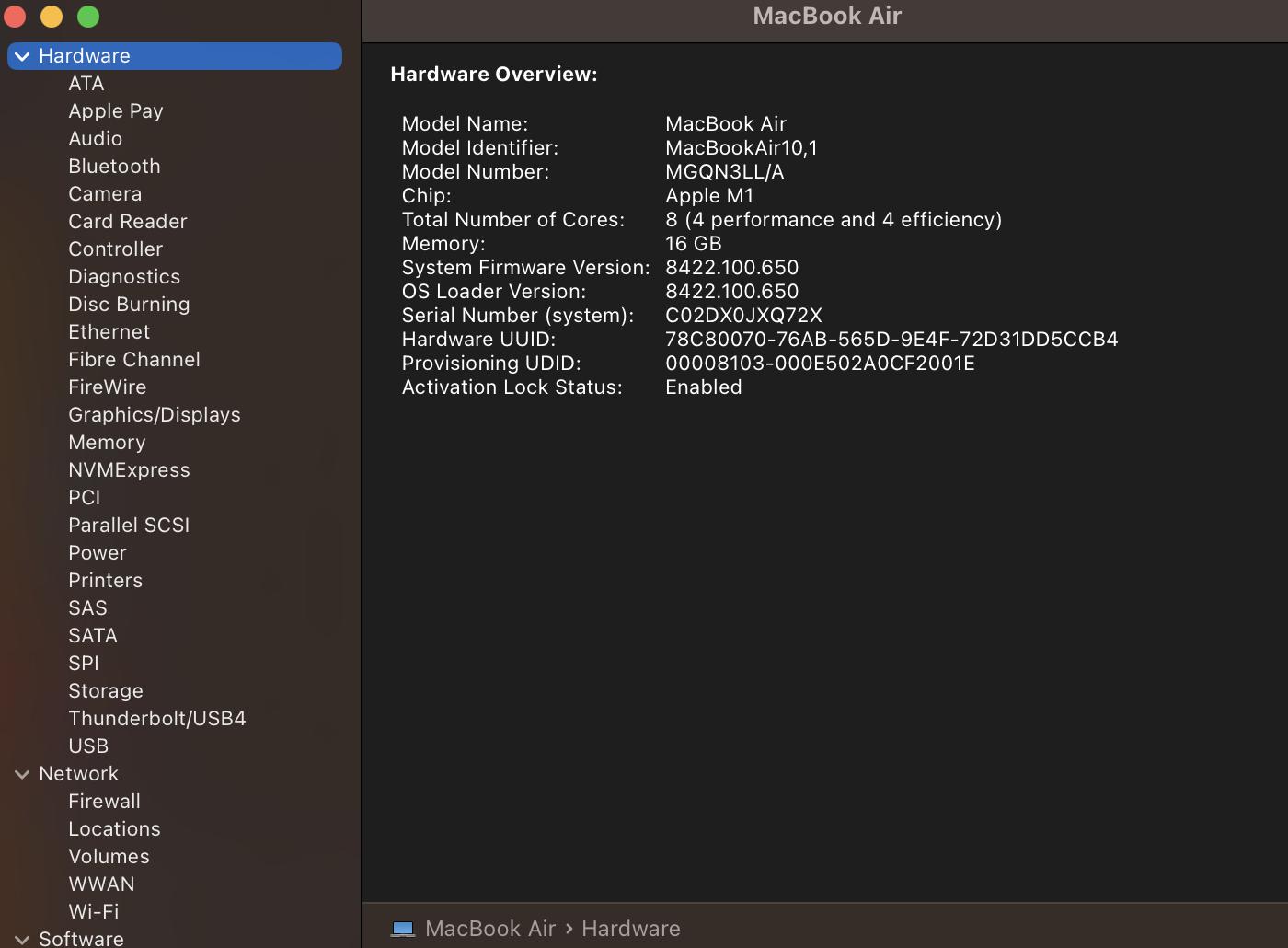
Task: Show Camera hardware information
Action: 105,194
